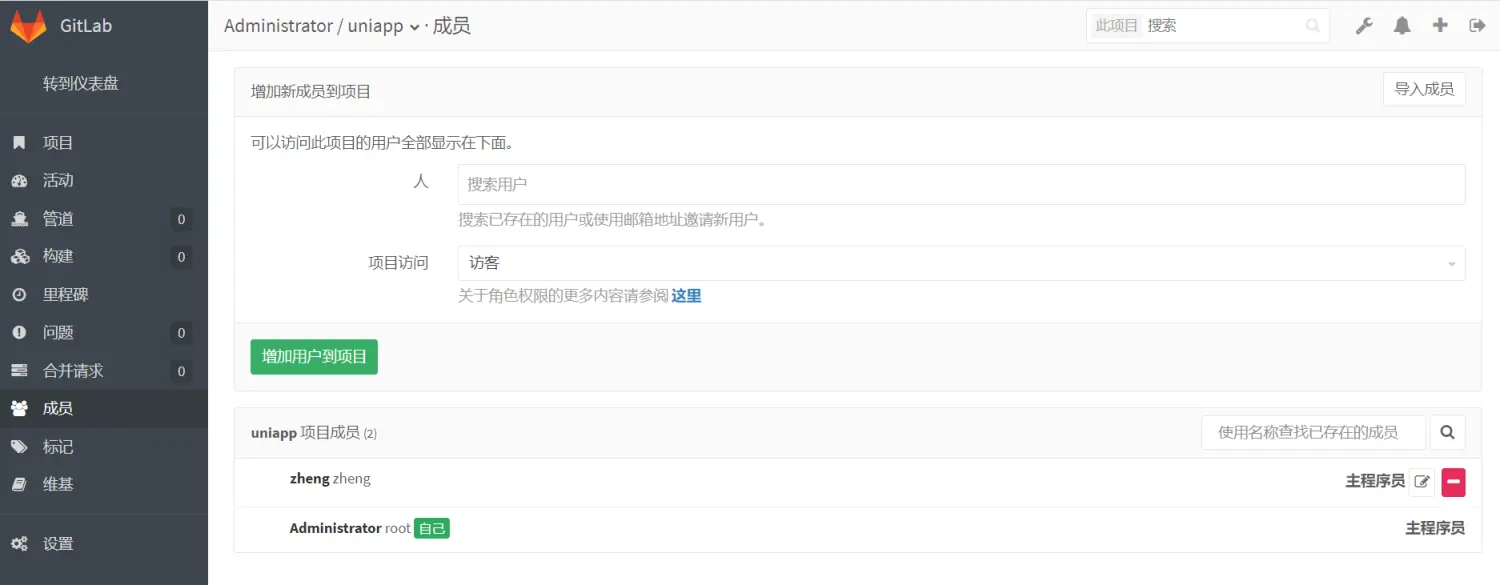
Task: Search members with magnifier button
Action: click(x=1447, y=432)
